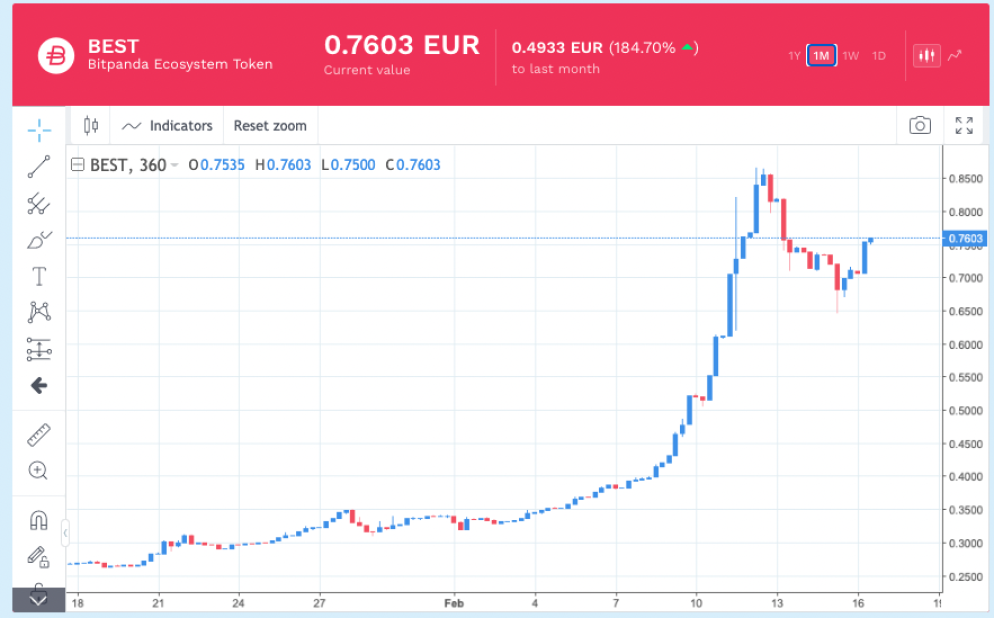Select the trend line drawing tool
Screen dimensions: 994x618
(x=39, y=167)
